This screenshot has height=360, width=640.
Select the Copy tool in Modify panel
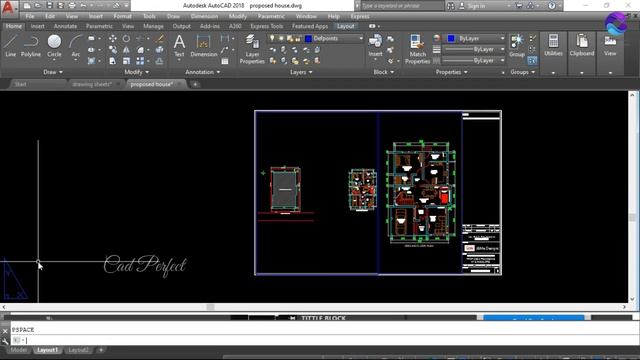[113, 49]
